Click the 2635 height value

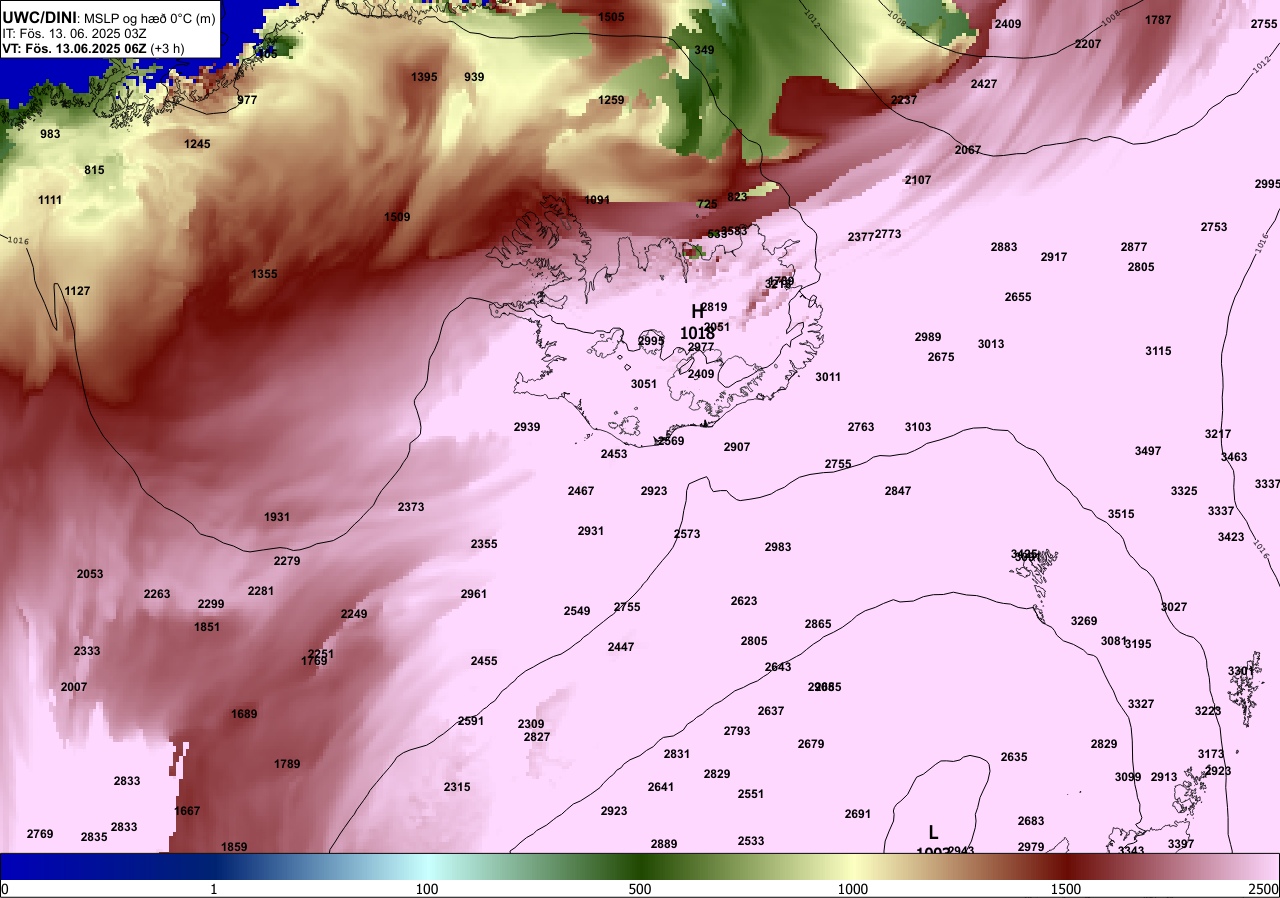coord(1014,757)
